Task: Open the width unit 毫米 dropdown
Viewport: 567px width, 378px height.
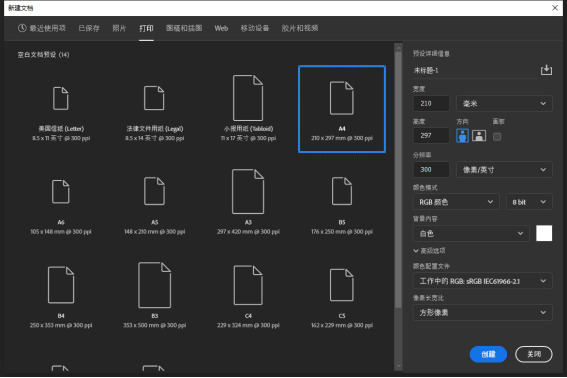Action: click(504, 103)
